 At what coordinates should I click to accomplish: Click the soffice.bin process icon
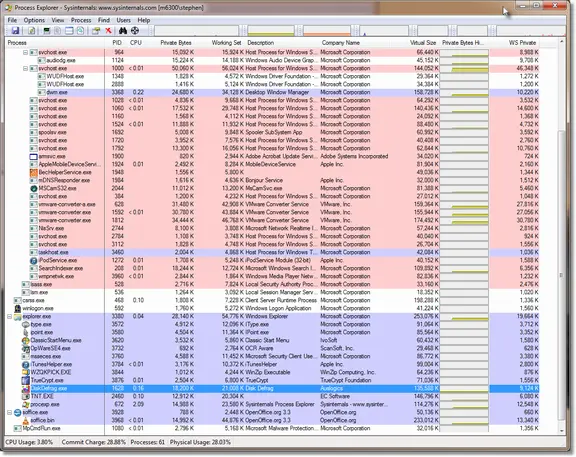coord(26,421)
